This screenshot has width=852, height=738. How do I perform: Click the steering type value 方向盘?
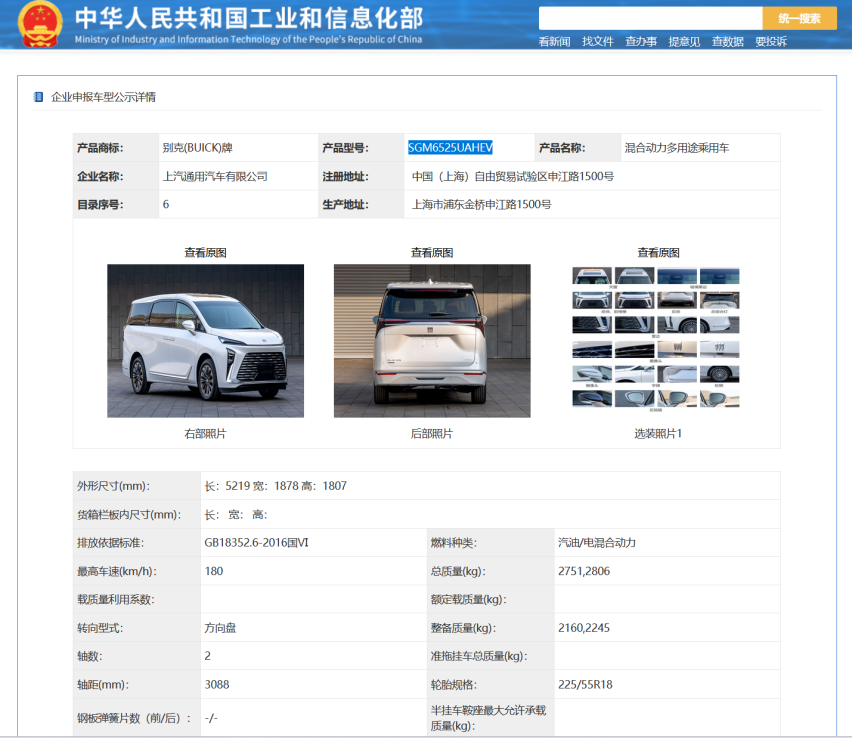click(x=220, y=628)
